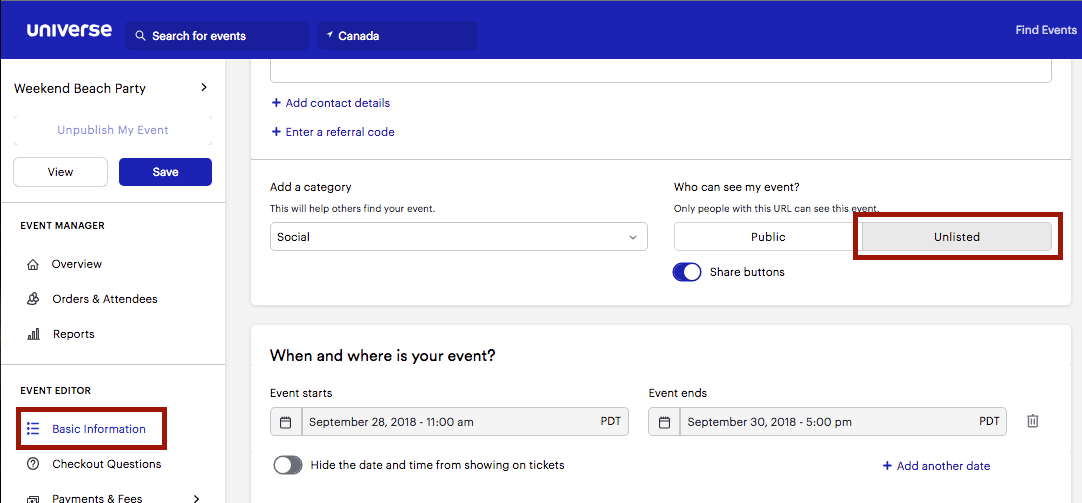Viewport: 1082px width, 503px height.
Task: Click the Add another date link
Action: coord(936,466)
